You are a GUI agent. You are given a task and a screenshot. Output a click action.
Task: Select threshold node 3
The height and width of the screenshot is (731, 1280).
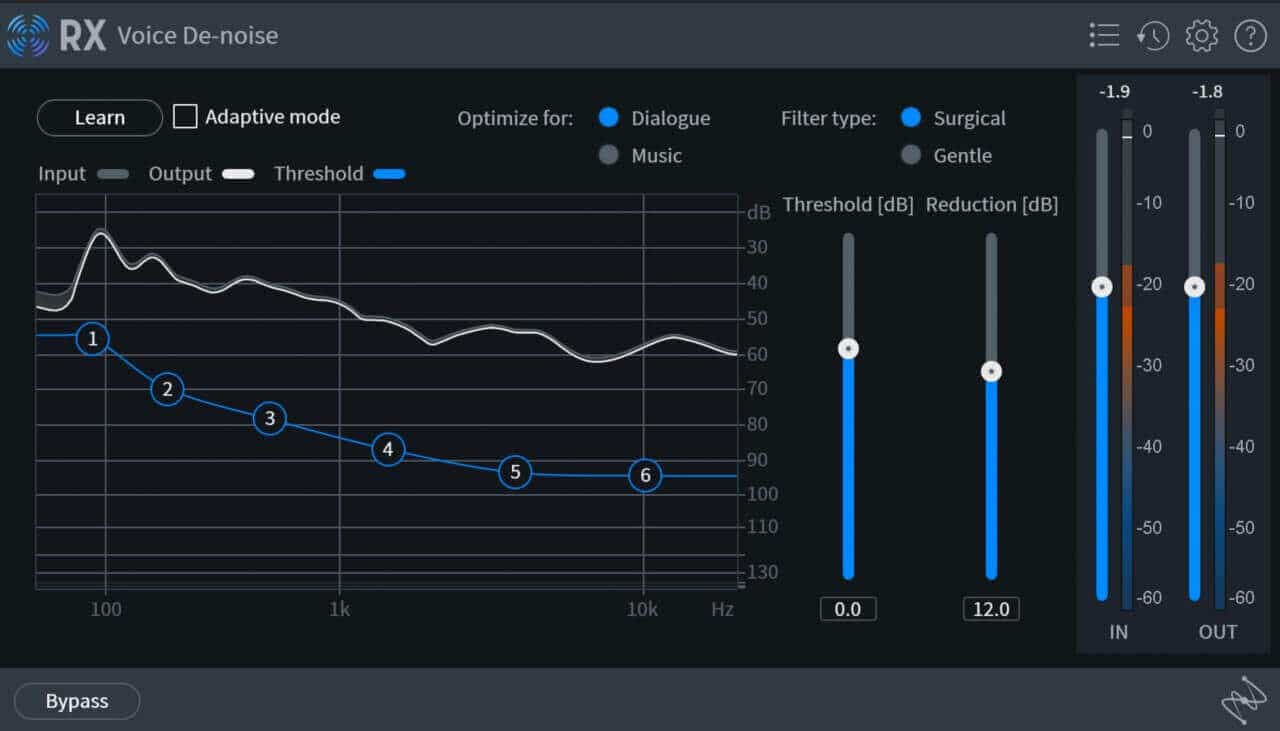270,418
